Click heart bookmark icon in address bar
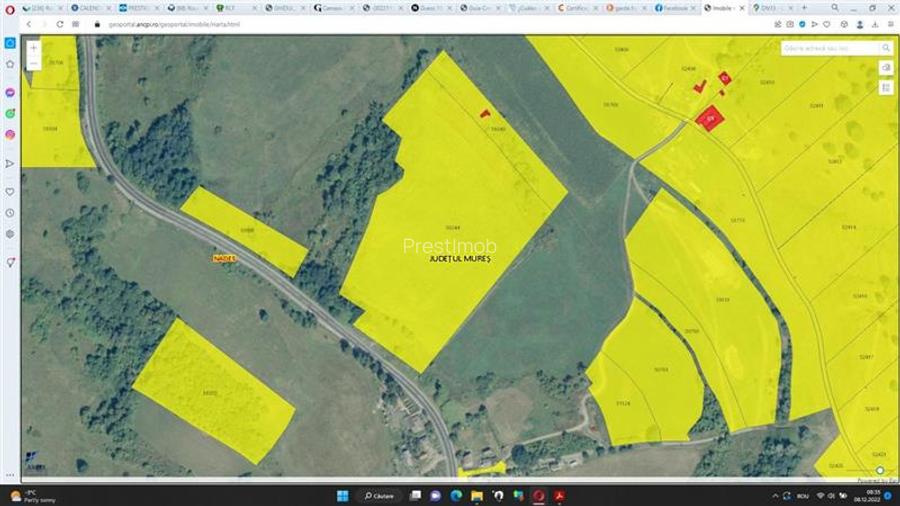 point(827,25)
